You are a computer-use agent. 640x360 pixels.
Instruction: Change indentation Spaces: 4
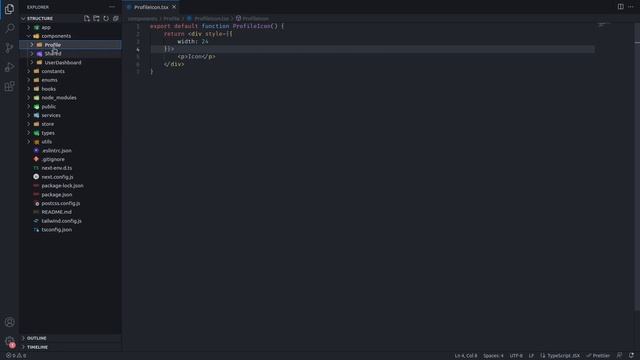[493, 356]
